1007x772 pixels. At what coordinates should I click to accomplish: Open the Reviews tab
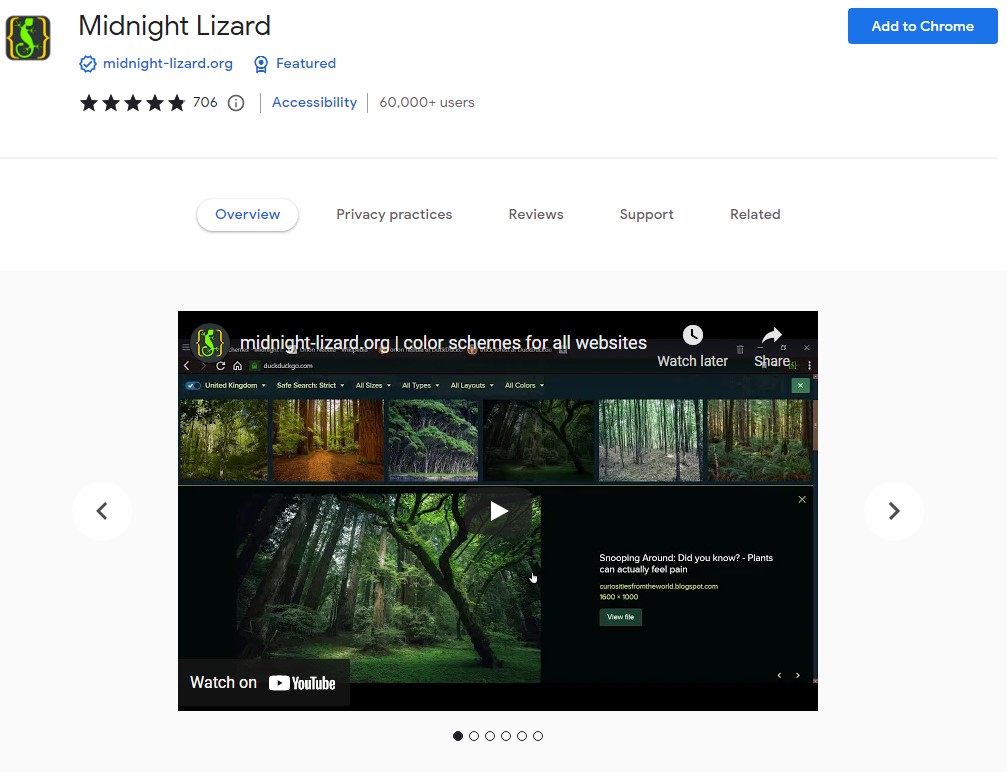tap(536, 215)
